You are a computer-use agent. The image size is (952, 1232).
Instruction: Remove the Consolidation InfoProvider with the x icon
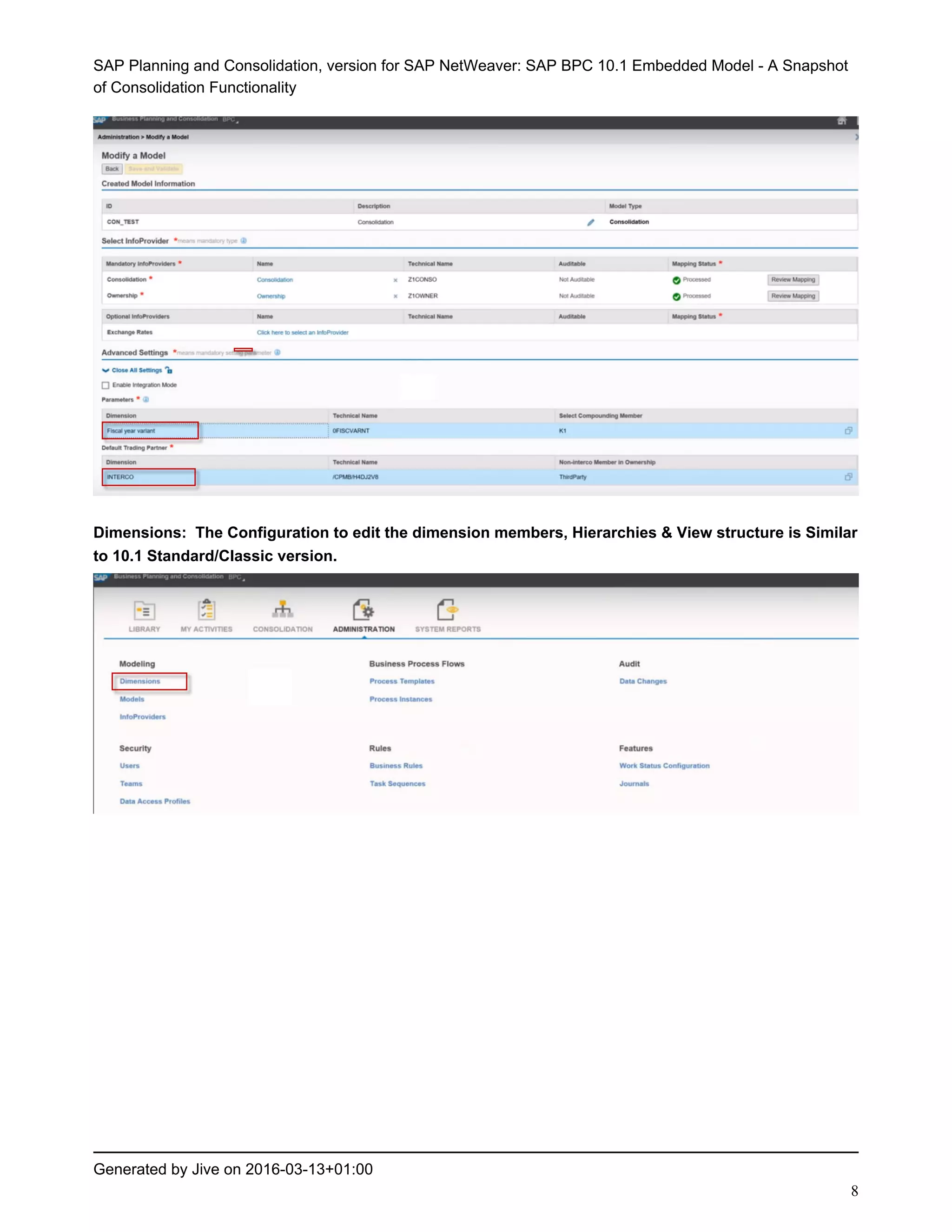point(396,280)
